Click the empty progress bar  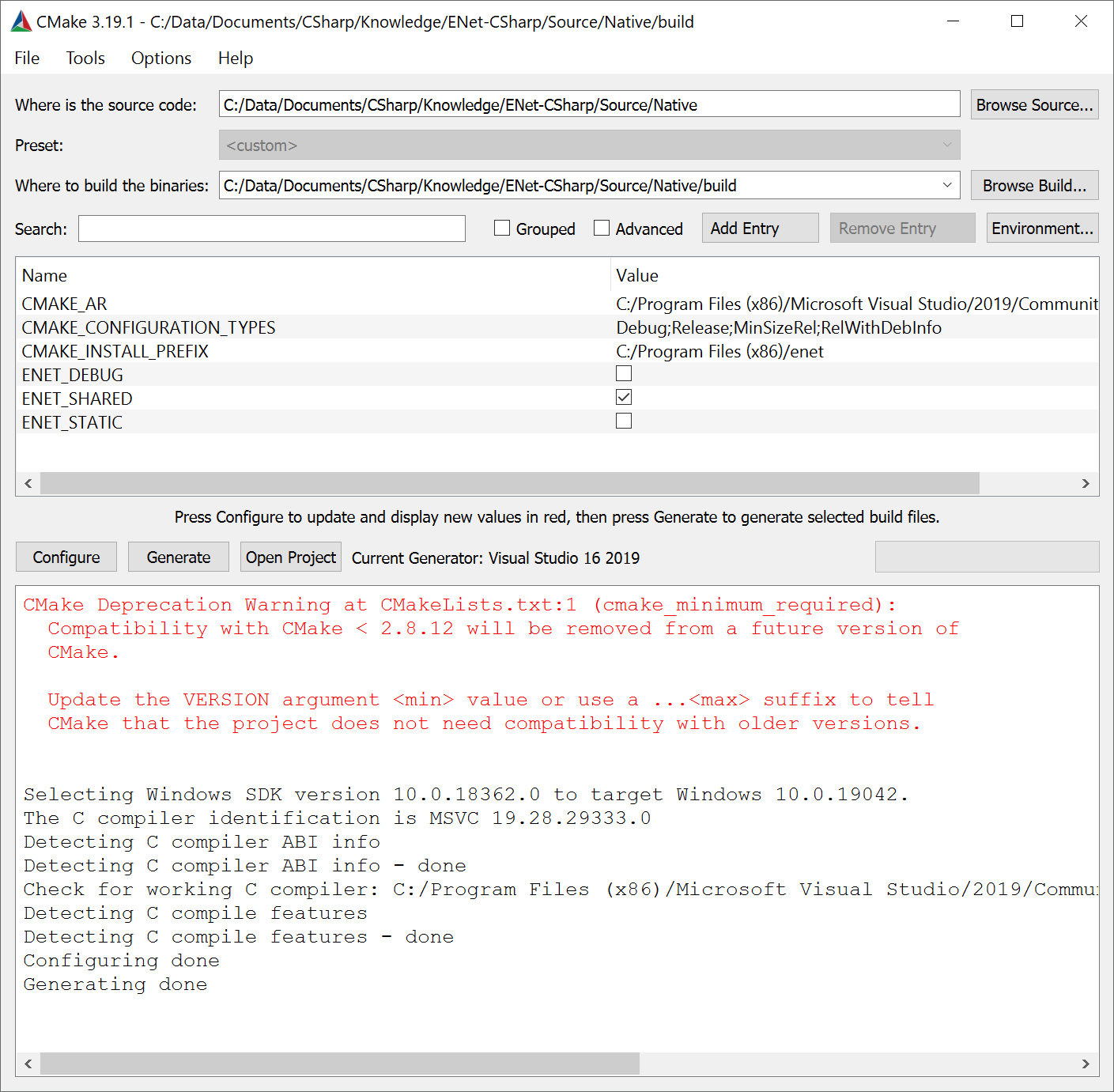(x=987, y=557)
